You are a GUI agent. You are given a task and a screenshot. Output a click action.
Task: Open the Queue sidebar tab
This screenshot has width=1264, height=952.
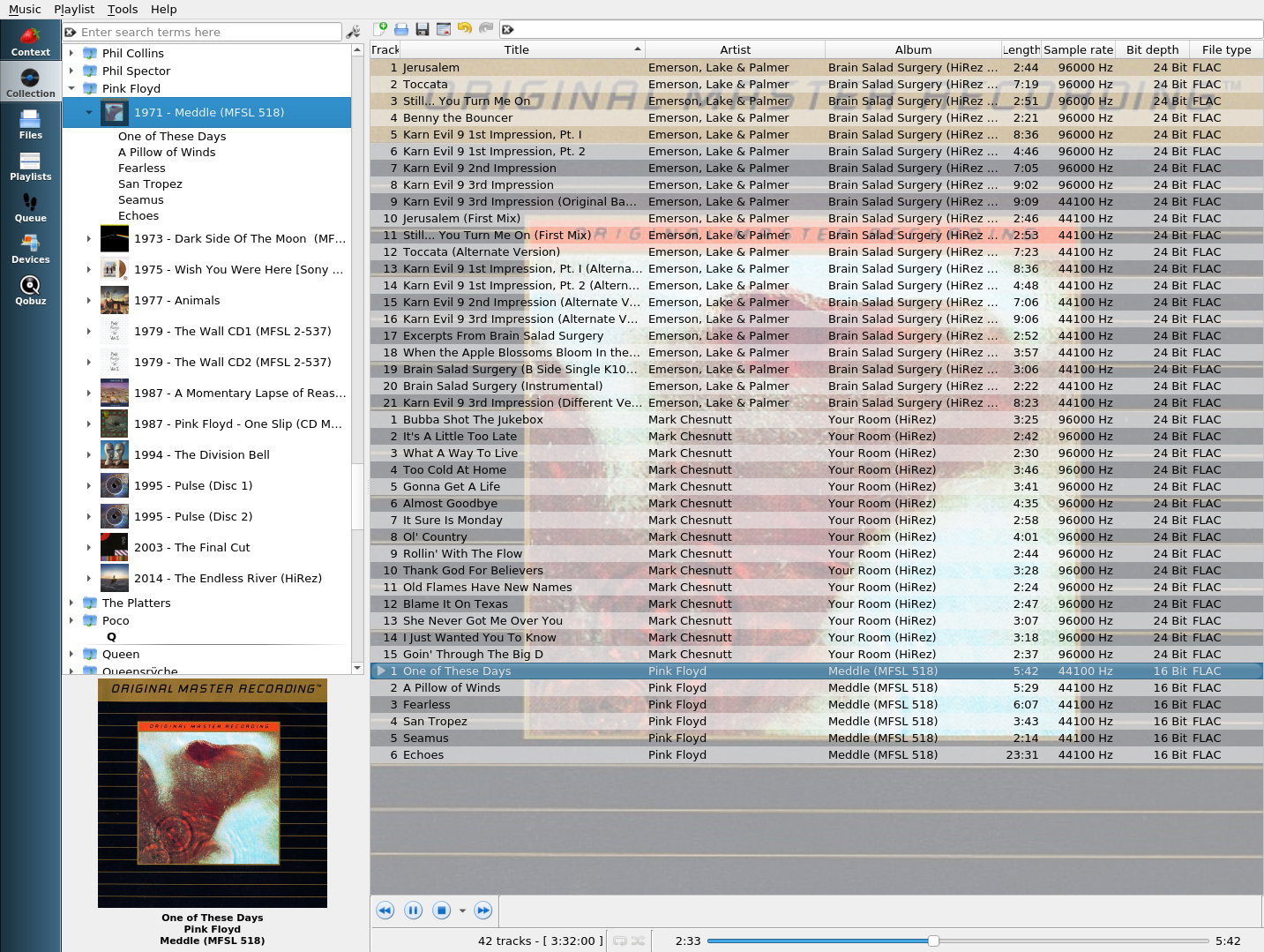click(x=30, y=207)
